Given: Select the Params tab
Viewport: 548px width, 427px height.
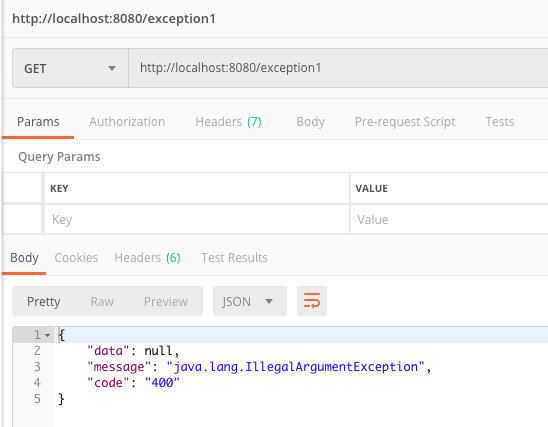Looking at the screenshot, I should point(38,122).
